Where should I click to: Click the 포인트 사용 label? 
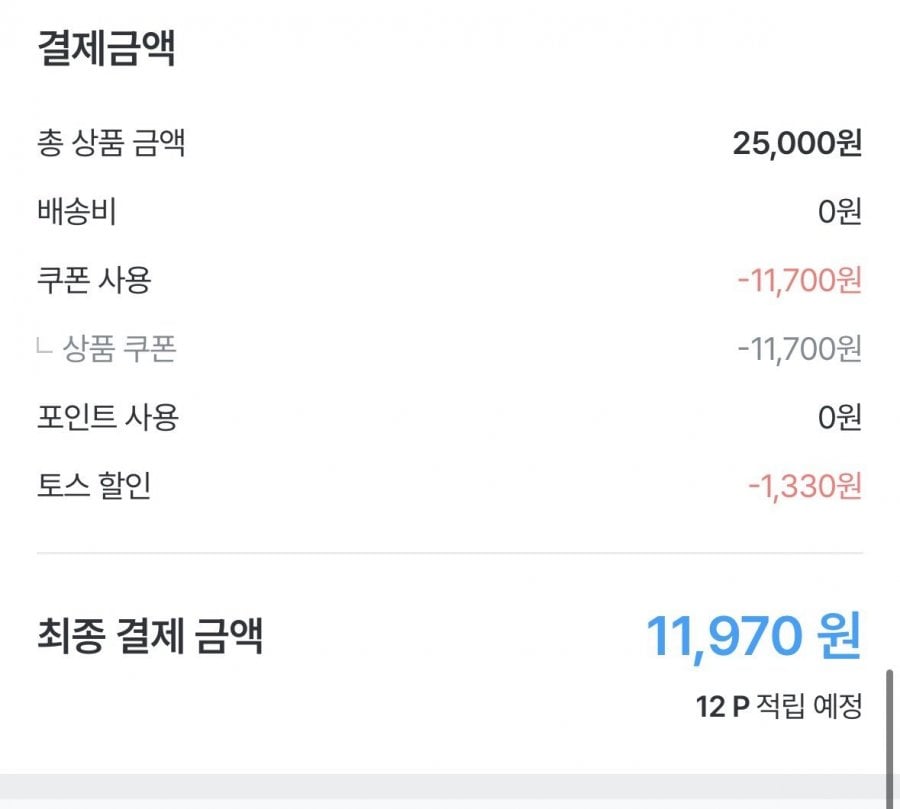pyautogui.click(x=107, y=417)
